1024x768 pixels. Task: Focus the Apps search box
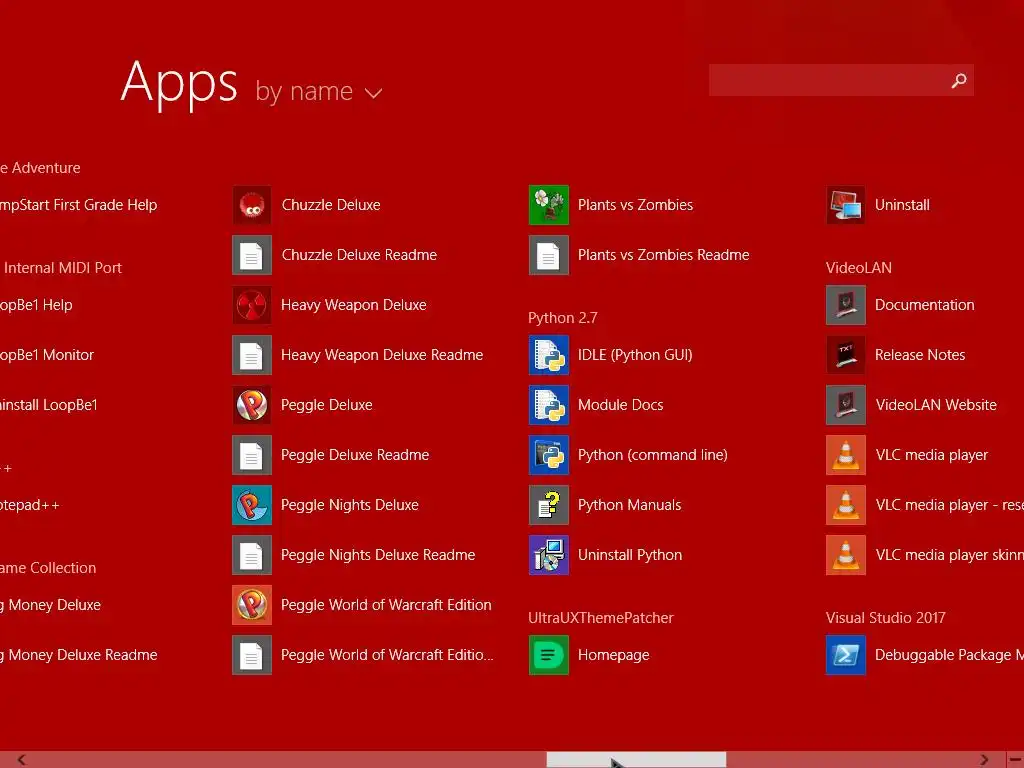pos(841,80)
